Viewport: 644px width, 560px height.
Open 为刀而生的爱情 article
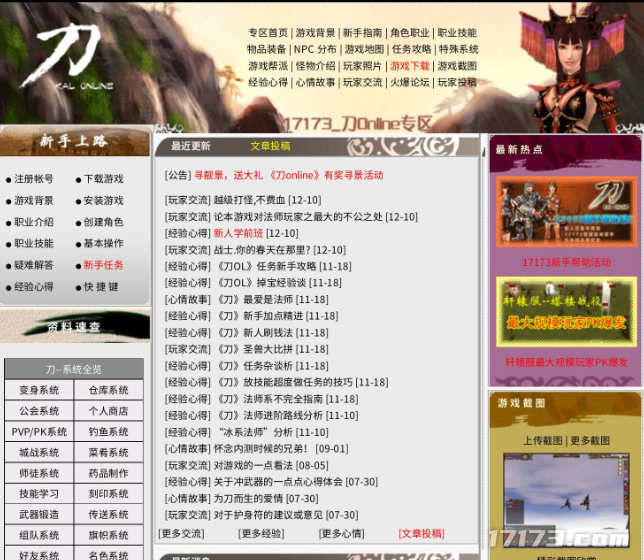(248, 498)
